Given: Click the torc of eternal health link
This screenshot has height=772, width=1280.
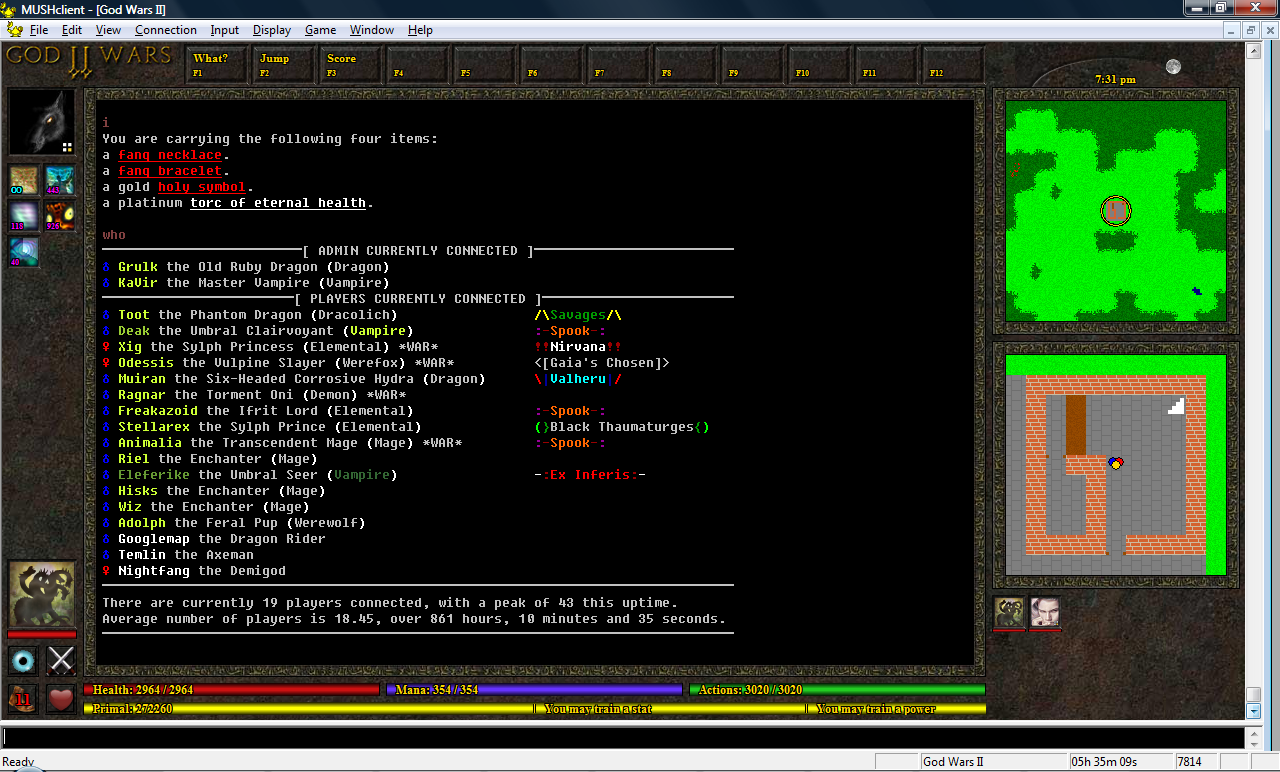Looking at the screenshot, I should (278, 203).
